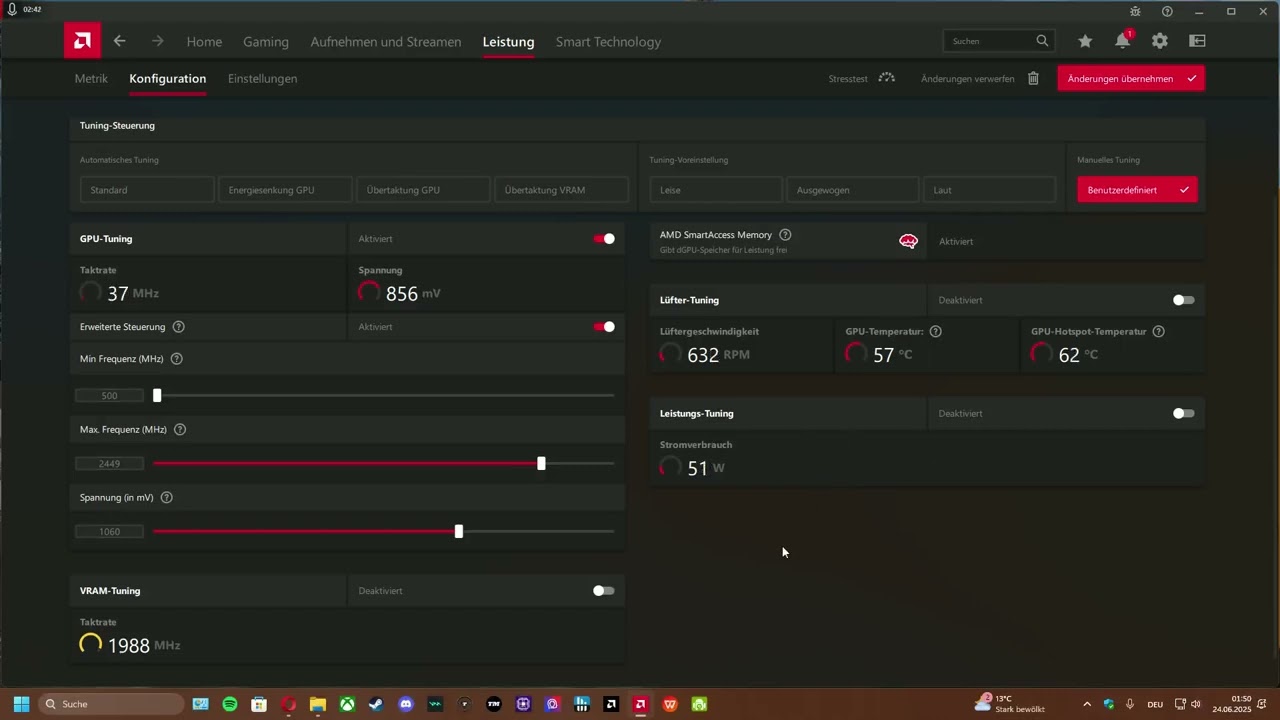Image resolution: width=1280 pixels, height=720 pixels.
Task: Show help for Erweiterte Steuerung
Action: 178,327
